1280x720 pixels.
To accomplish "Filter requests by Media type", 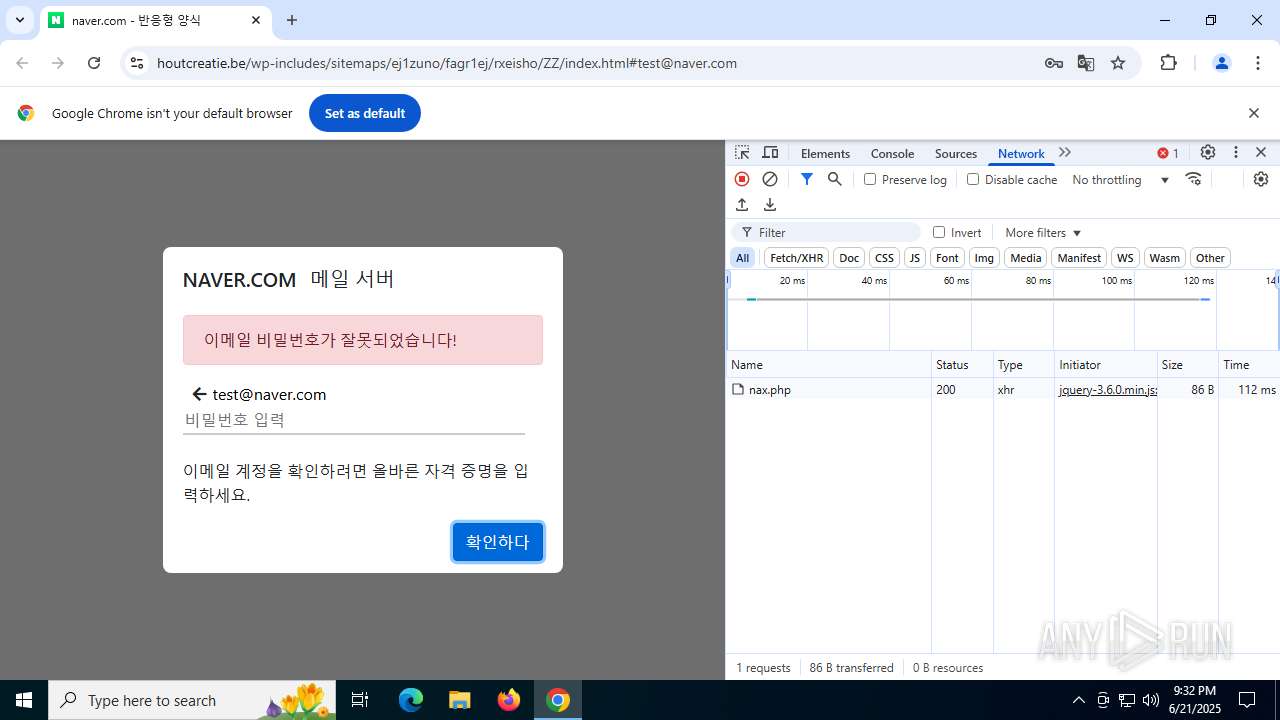I will pos(1026,258).
